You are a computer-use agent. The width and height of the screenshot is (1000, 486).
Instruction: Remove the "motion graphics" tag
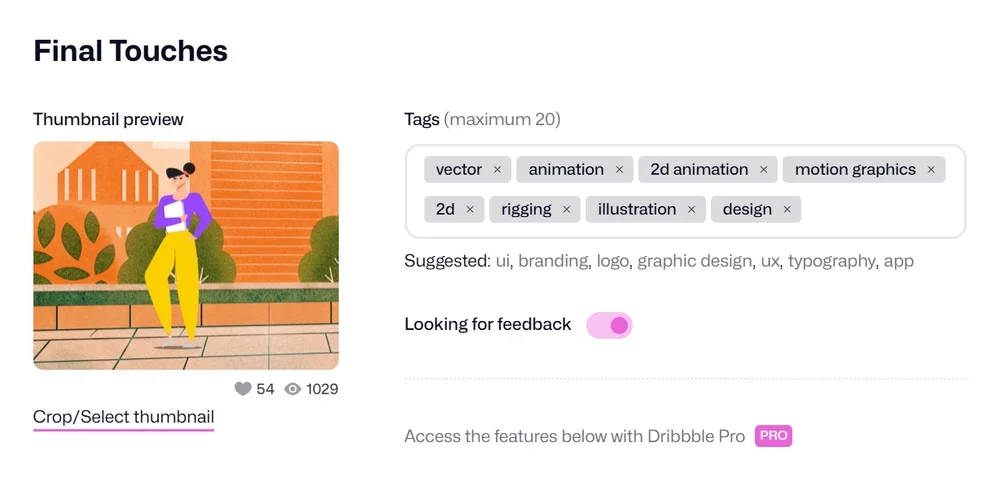coord(931,170)
